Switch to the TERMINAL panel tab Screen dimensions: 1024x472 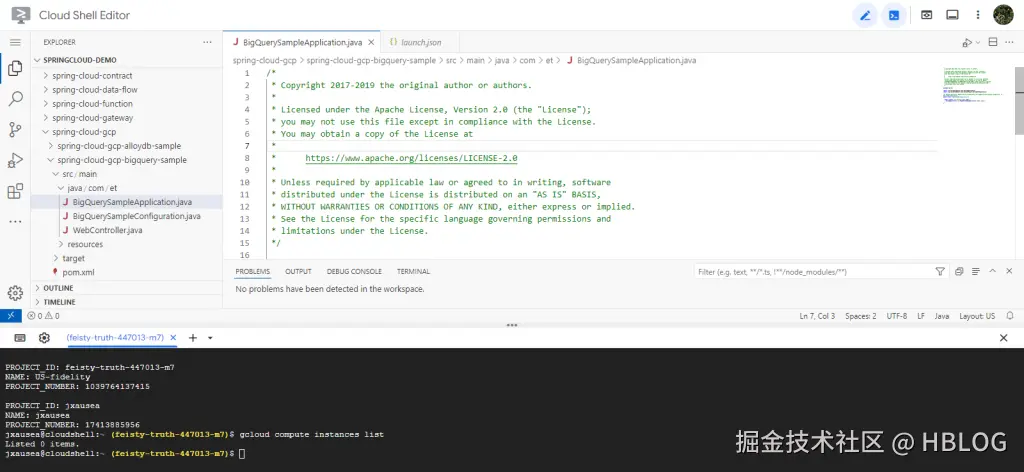[x=413, y=272]
